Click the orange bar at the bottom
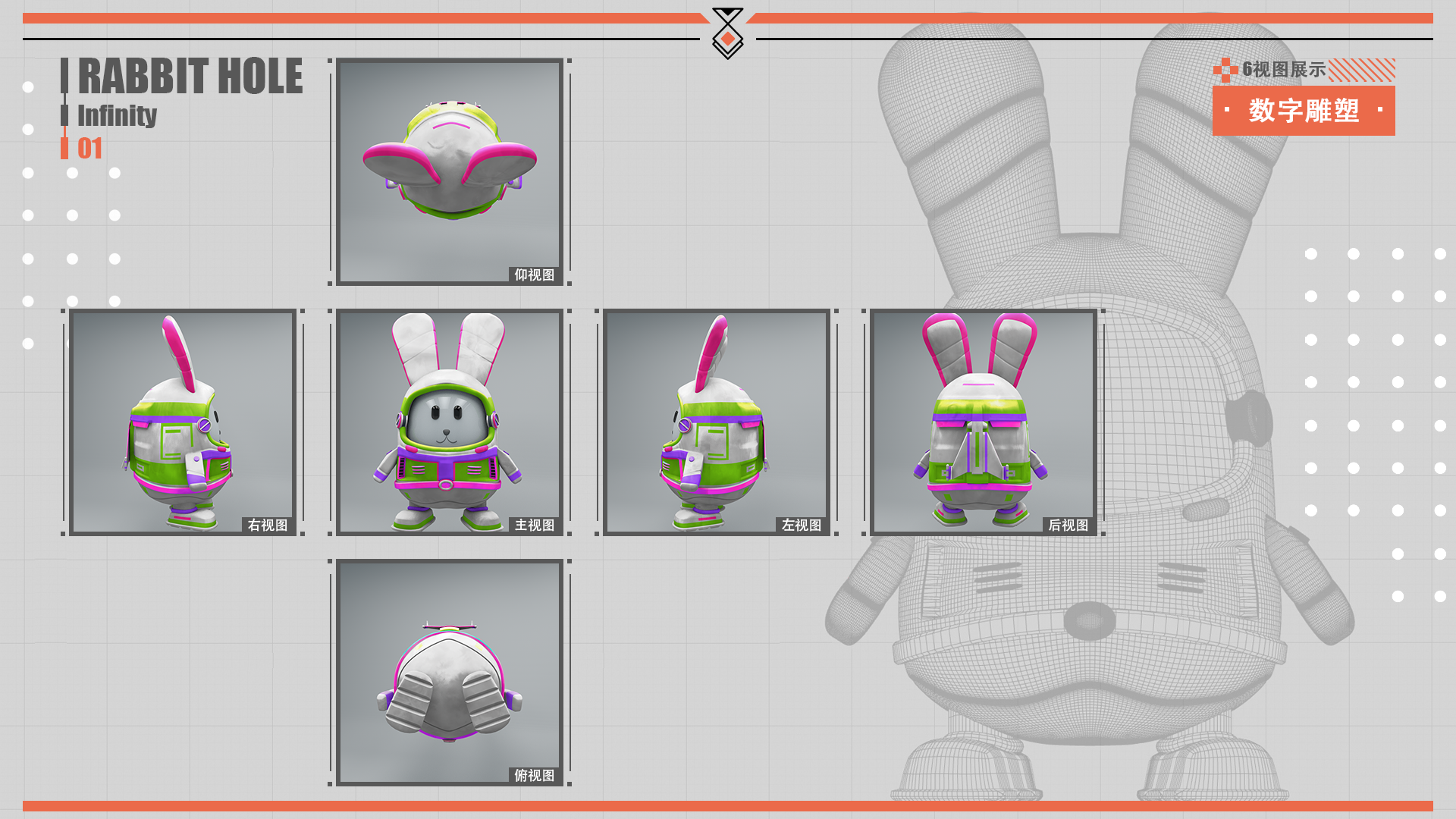 pyautogui.click(x=728, y=806)
